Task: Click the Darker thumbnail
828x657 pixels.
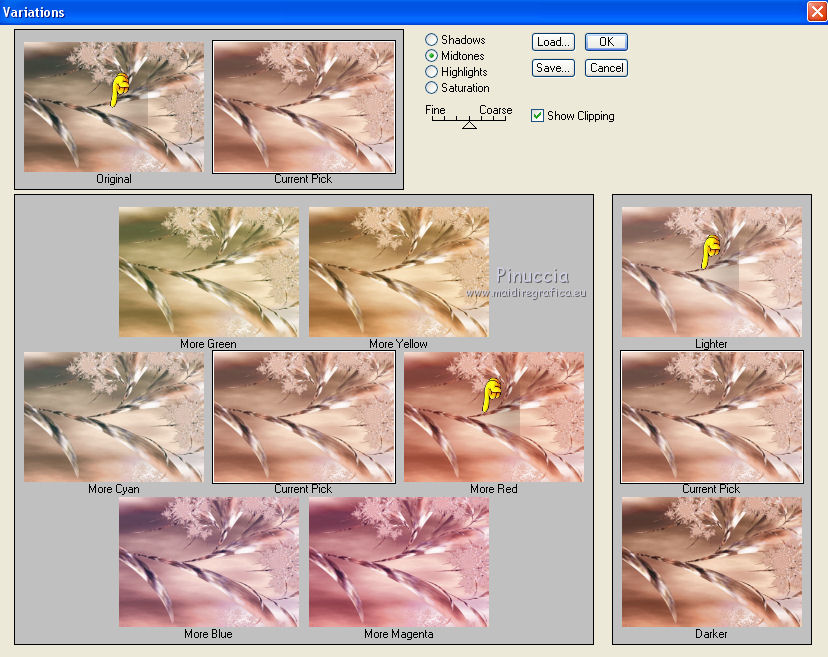Action: 712,562
